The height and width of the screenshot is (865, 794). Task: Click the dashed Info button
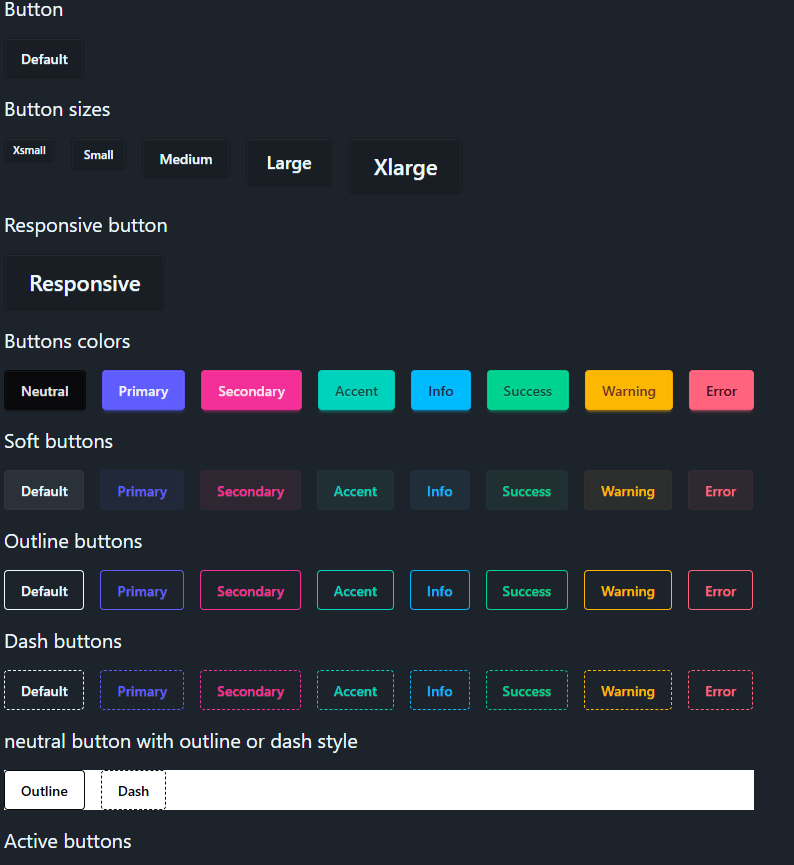440,690
